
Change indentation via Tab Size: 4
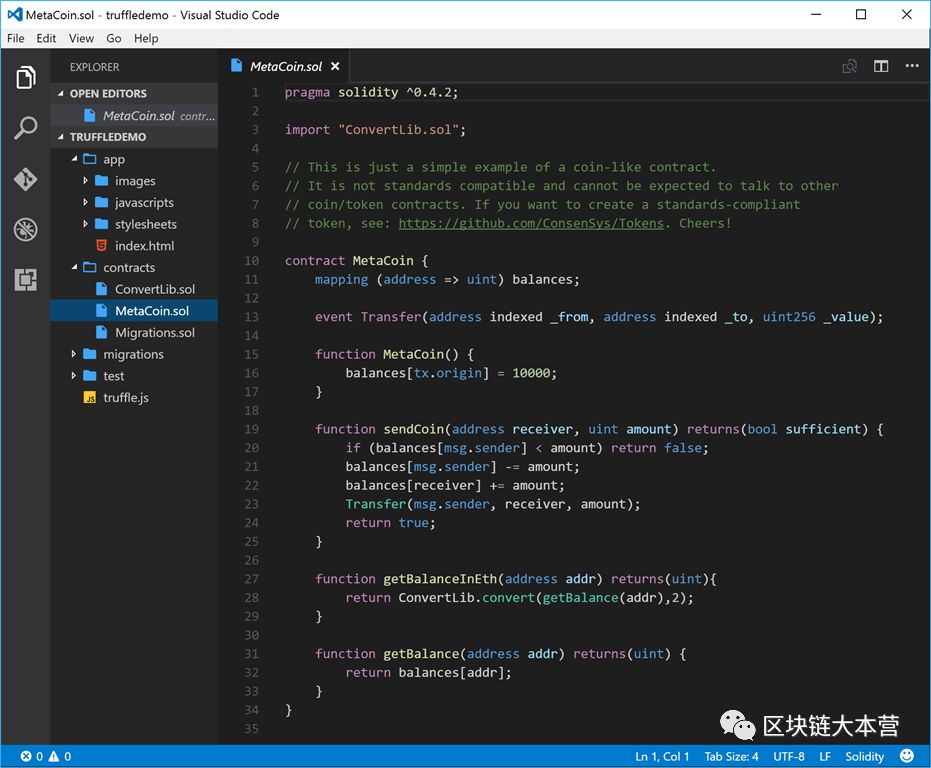tap(732, 756)
